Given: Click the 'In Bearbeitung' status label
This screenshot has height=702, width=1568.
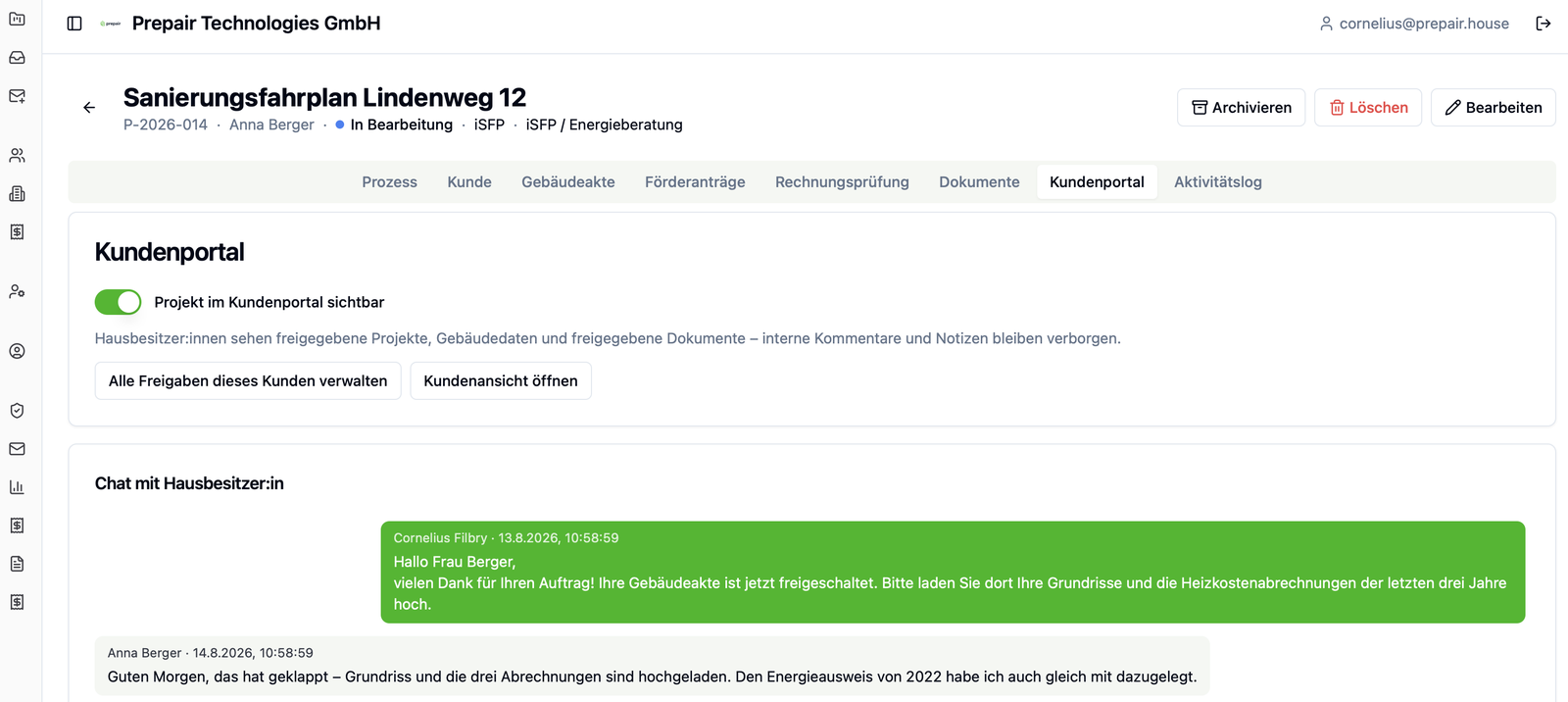Looking at the screenshot, I should [402, 125].
